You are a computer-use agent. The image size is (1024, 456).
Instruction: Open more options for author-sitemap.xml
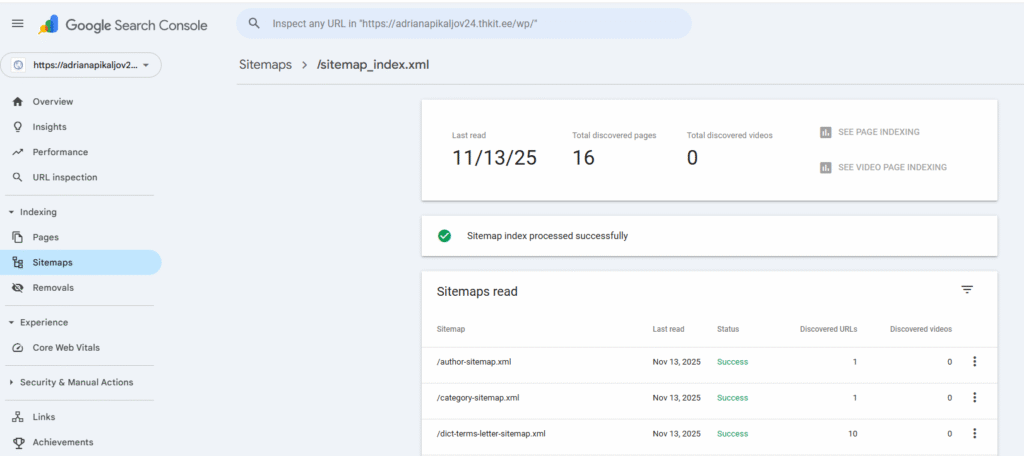974,362
